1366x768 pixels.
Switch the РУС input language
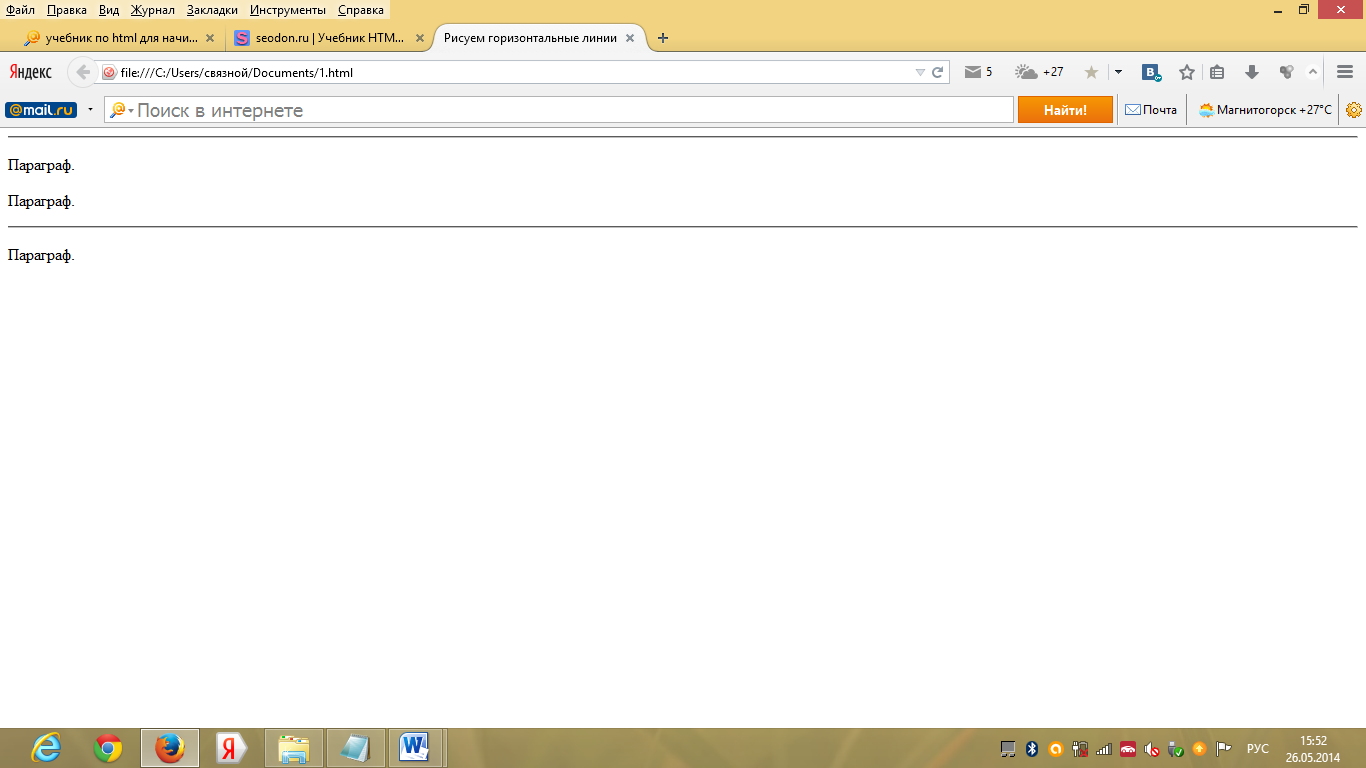tap(1258, 749)
